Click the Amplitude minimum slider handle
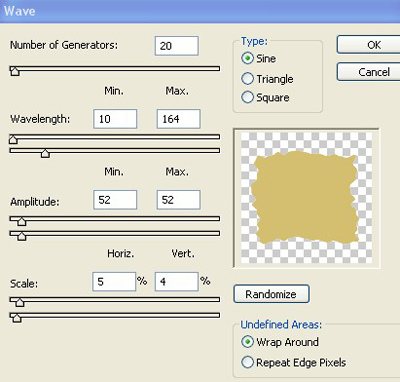The height and width of the screenshot is (382, 400). [x=22, y=221]
